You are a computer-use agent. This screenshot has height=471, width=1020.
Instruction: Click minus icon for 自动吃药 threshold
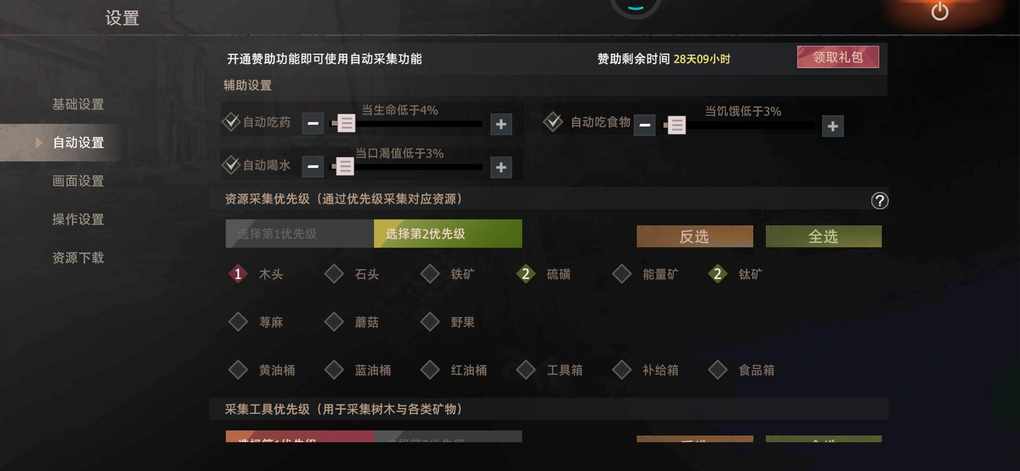pos(313,124)
